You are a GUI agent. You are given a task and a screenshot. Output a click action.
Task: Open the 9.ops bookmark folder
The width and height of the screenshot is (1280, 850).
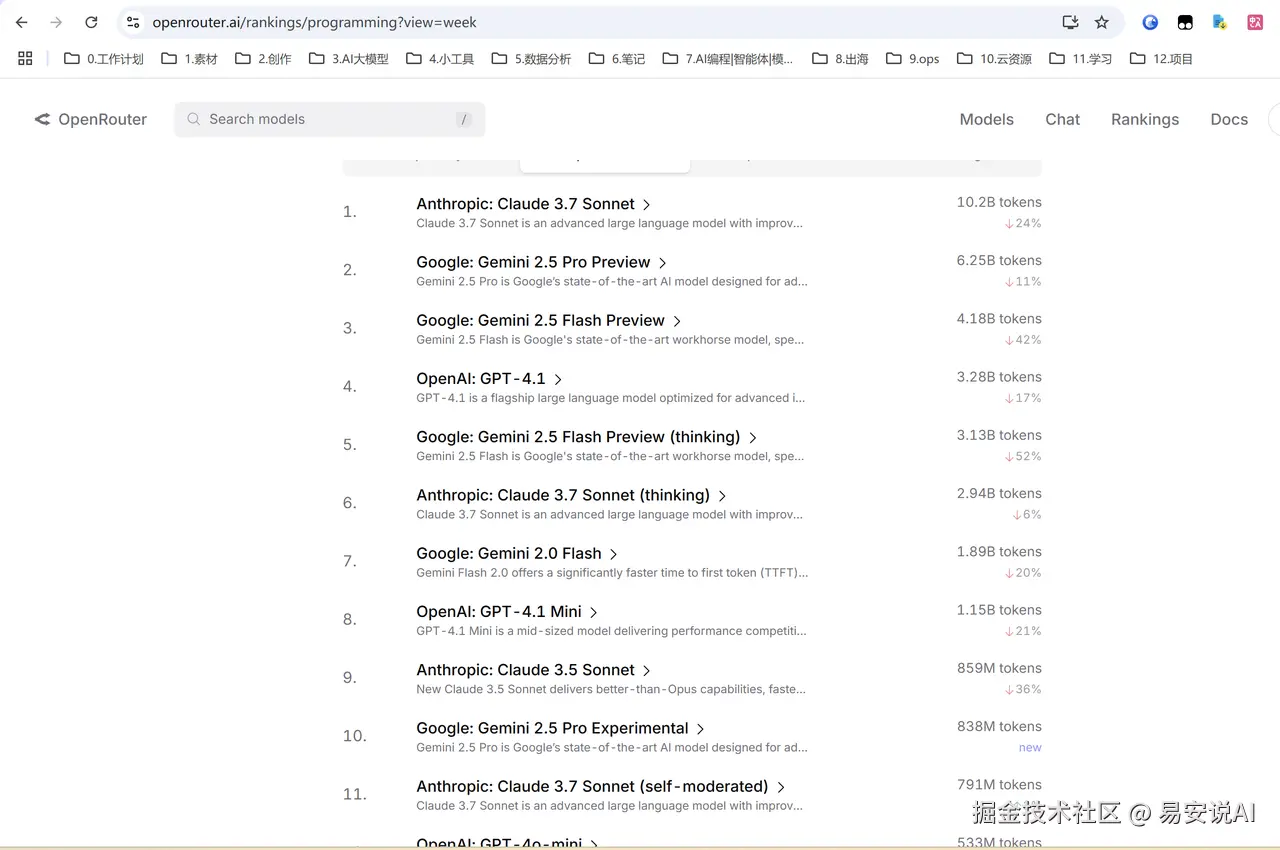(912, 59)
